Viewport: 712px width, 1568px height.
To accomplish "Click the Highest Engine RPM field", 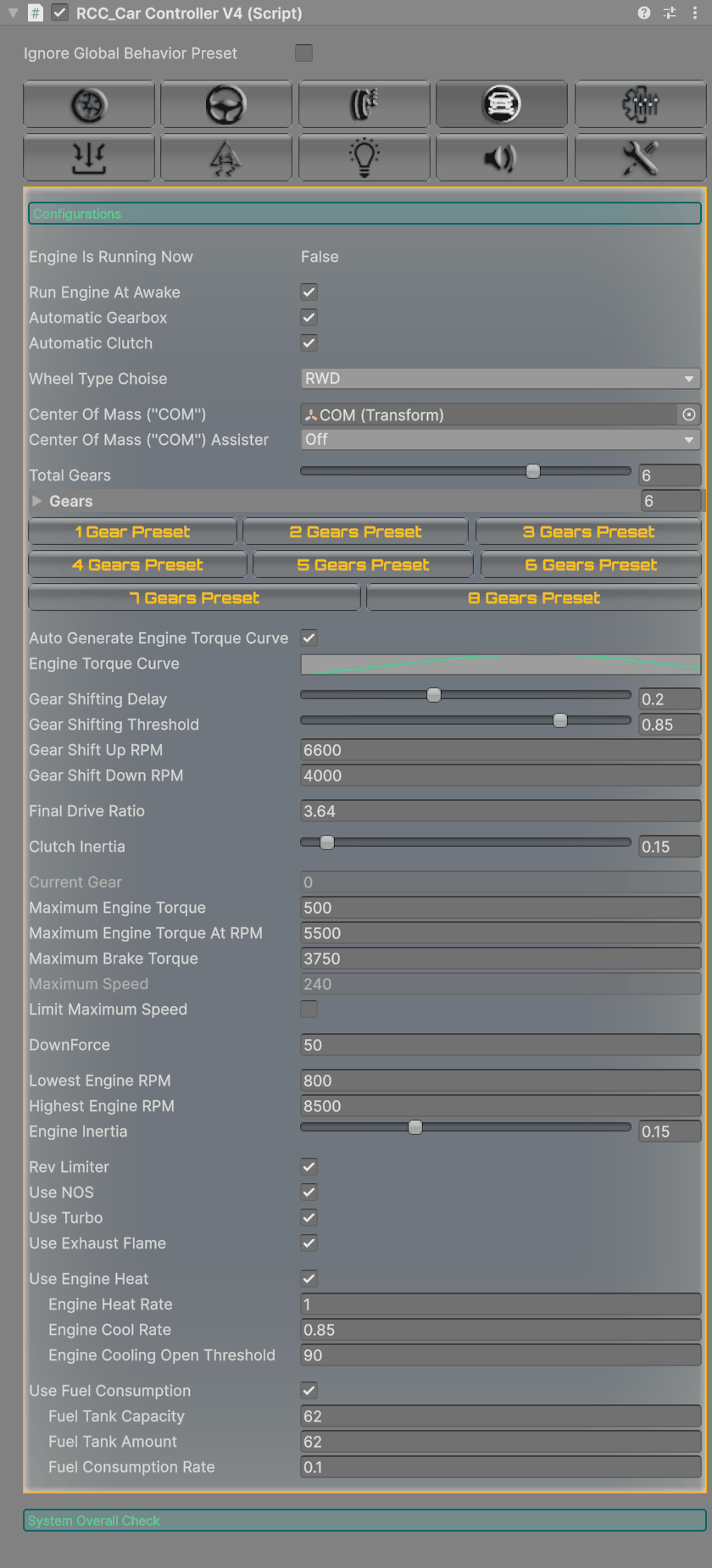I will click(501, 1106).
